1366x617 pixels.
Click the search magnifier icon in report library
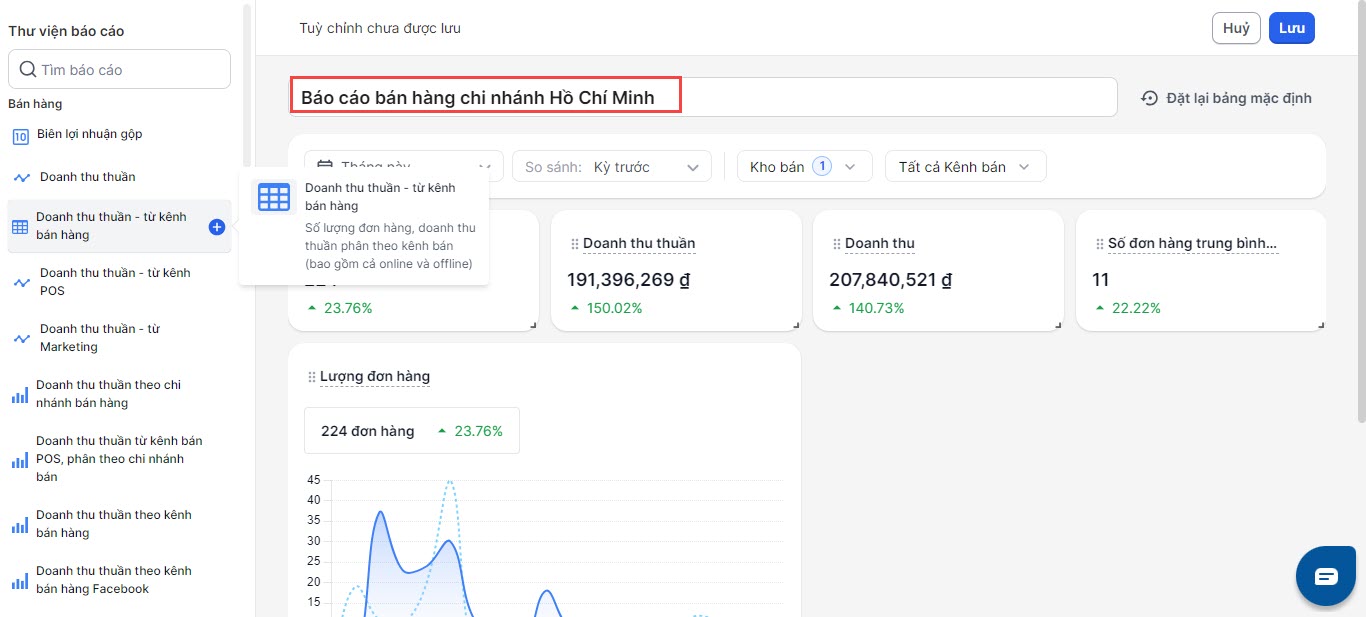click(x=26, y=70)
